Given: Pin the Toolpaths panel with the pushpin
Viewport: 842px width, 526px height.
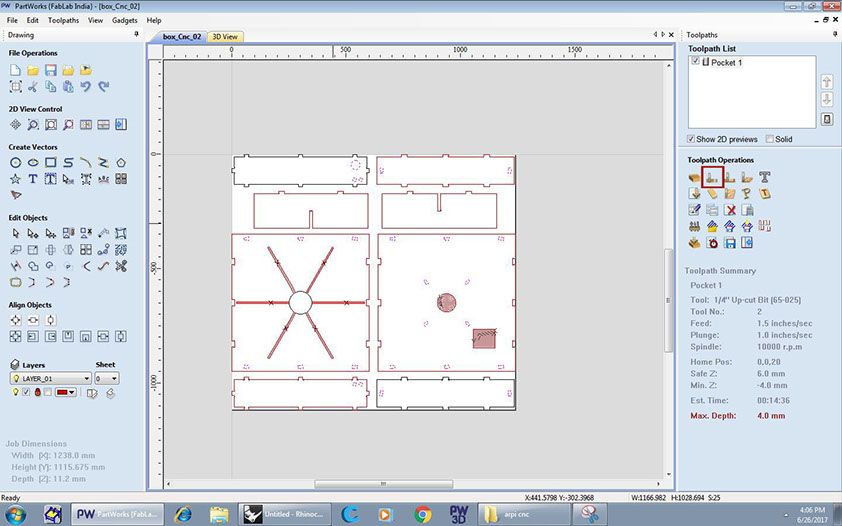Looking at the screenshot, I should click(834, 34).
